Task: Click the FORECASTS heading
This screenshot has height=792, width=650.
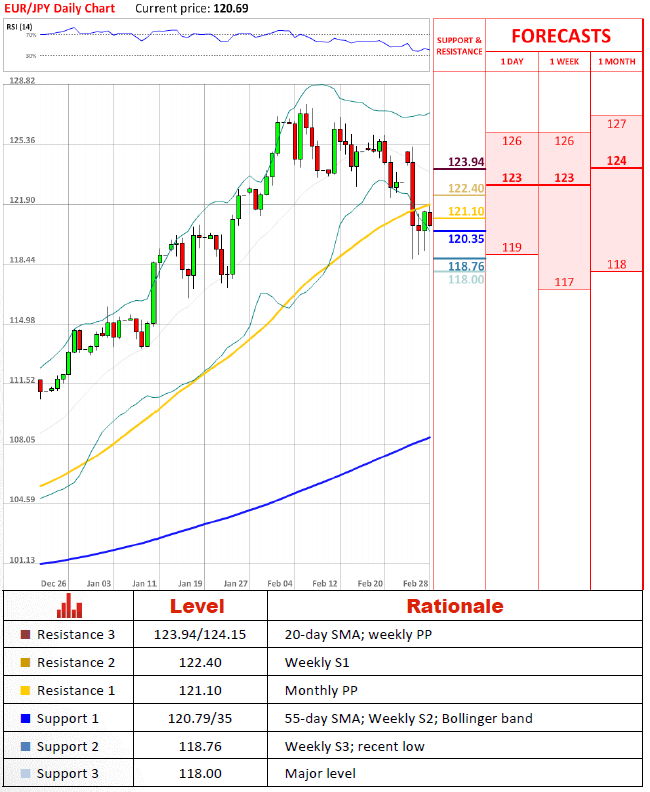Action: (x=561, y=36)
